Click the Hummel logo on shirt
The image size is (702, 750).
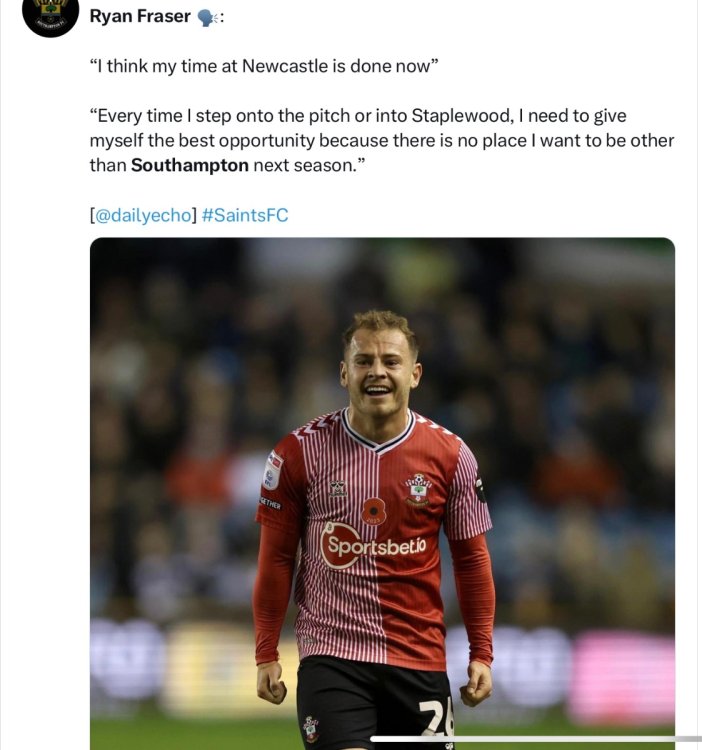pos(338,489)
